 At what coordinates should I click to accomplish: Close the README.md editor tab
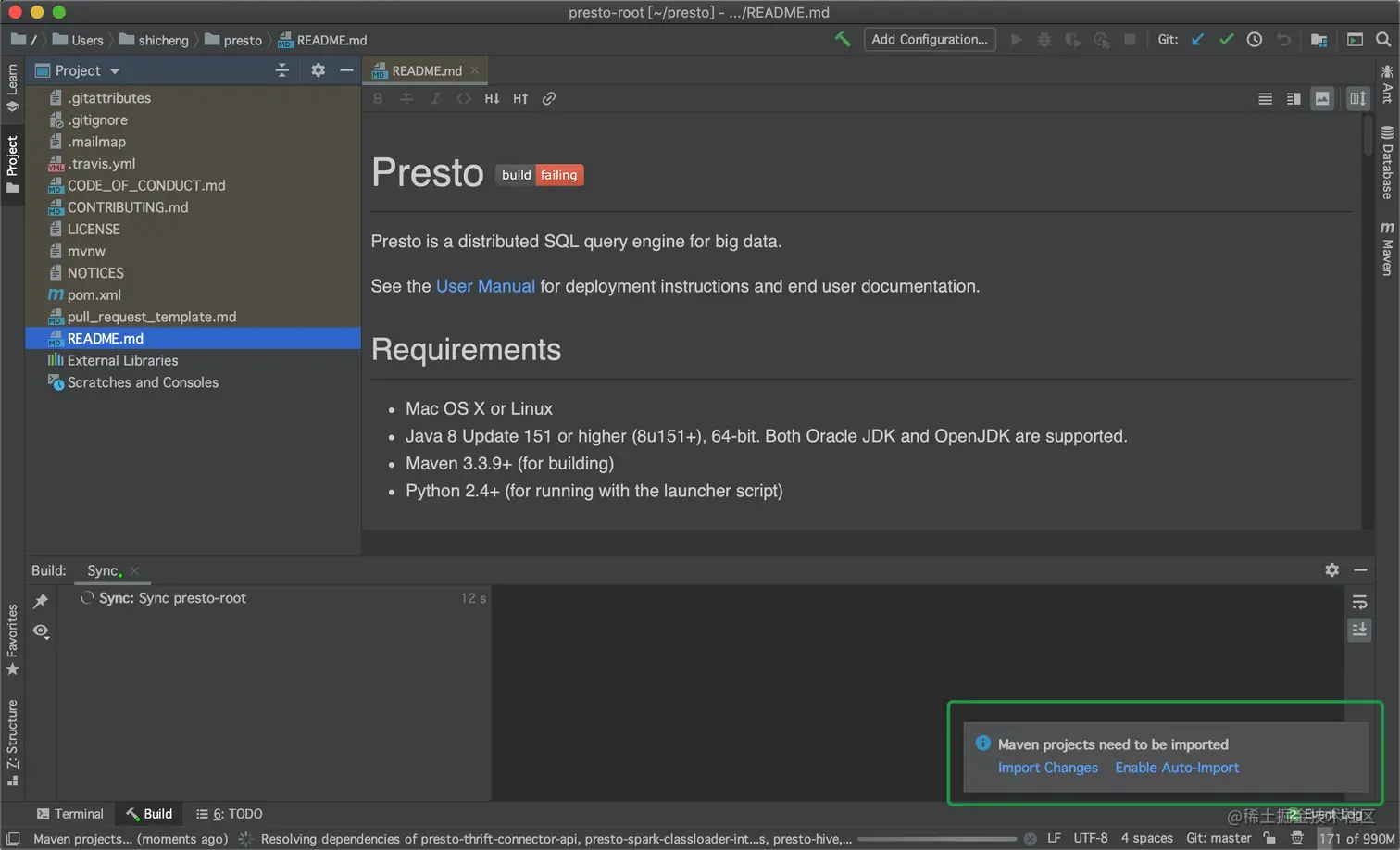click(x=475, y=70)
